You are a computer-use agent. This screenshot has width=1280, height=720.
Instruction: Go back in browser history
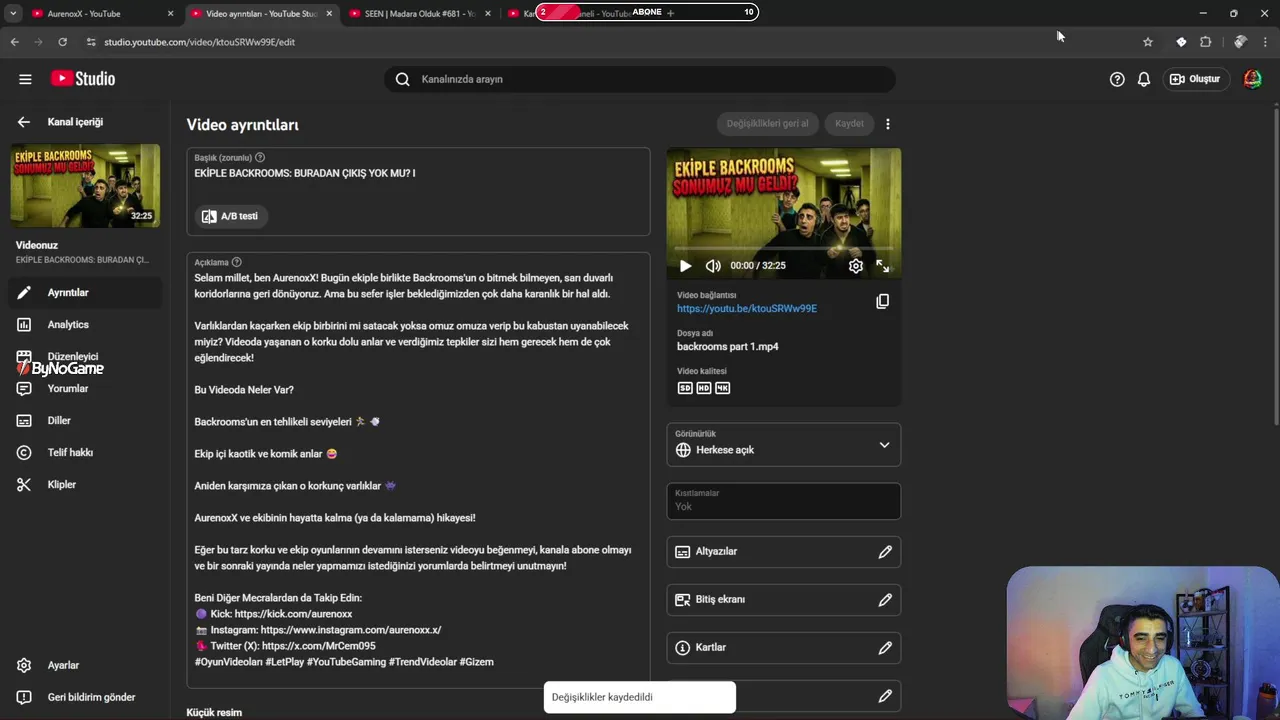tap(14, 42)
